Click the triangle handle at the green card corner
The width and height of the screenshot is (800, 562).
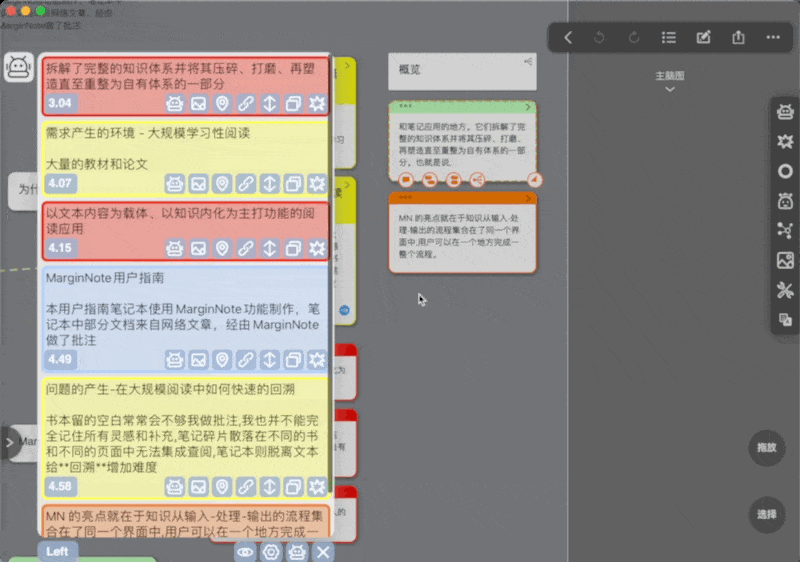coord(534,180)
